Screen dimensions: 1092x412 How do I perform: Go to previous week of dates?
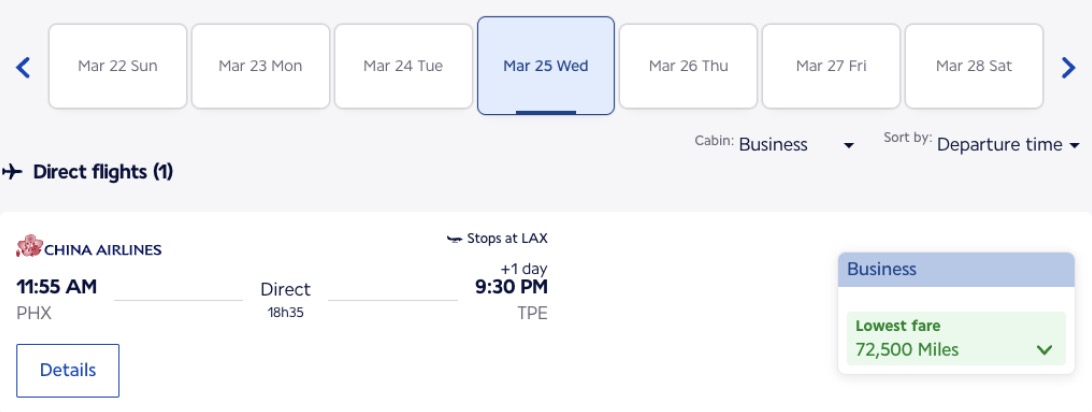[x=24, y=68]
